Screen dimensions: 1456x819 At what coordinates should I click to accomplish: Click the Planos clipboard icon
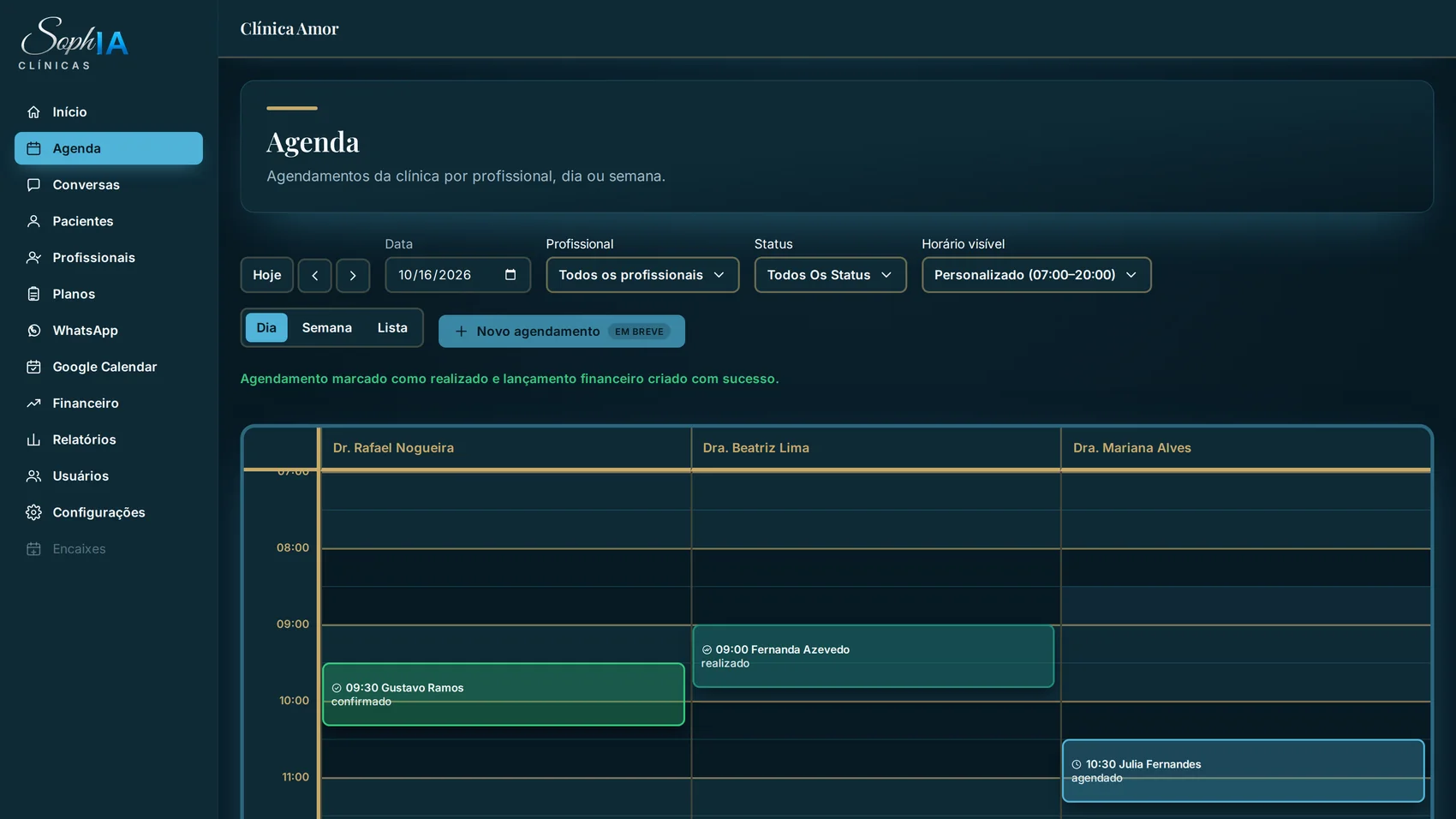(x=33, y=294)
